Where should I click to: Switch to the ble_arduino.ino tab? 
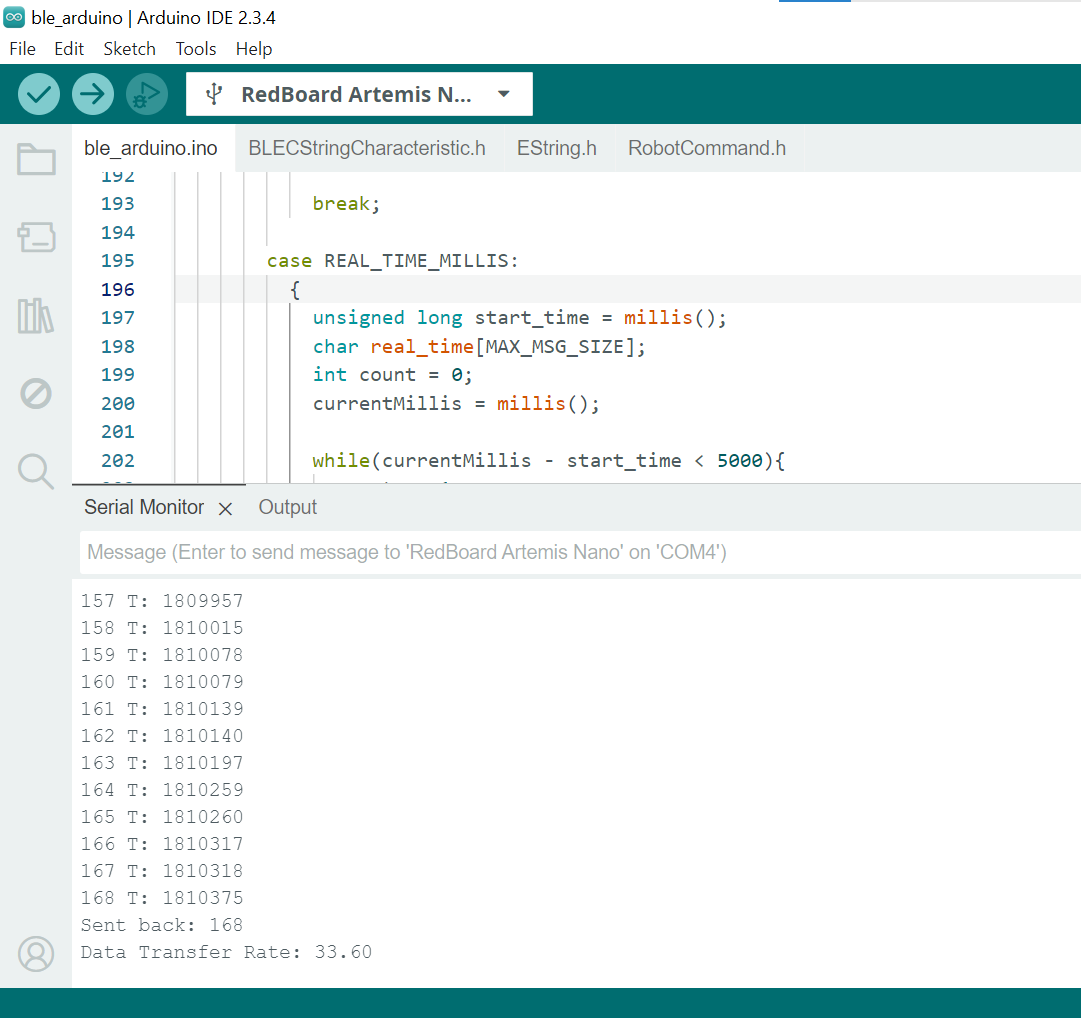(x=151, y=148)
